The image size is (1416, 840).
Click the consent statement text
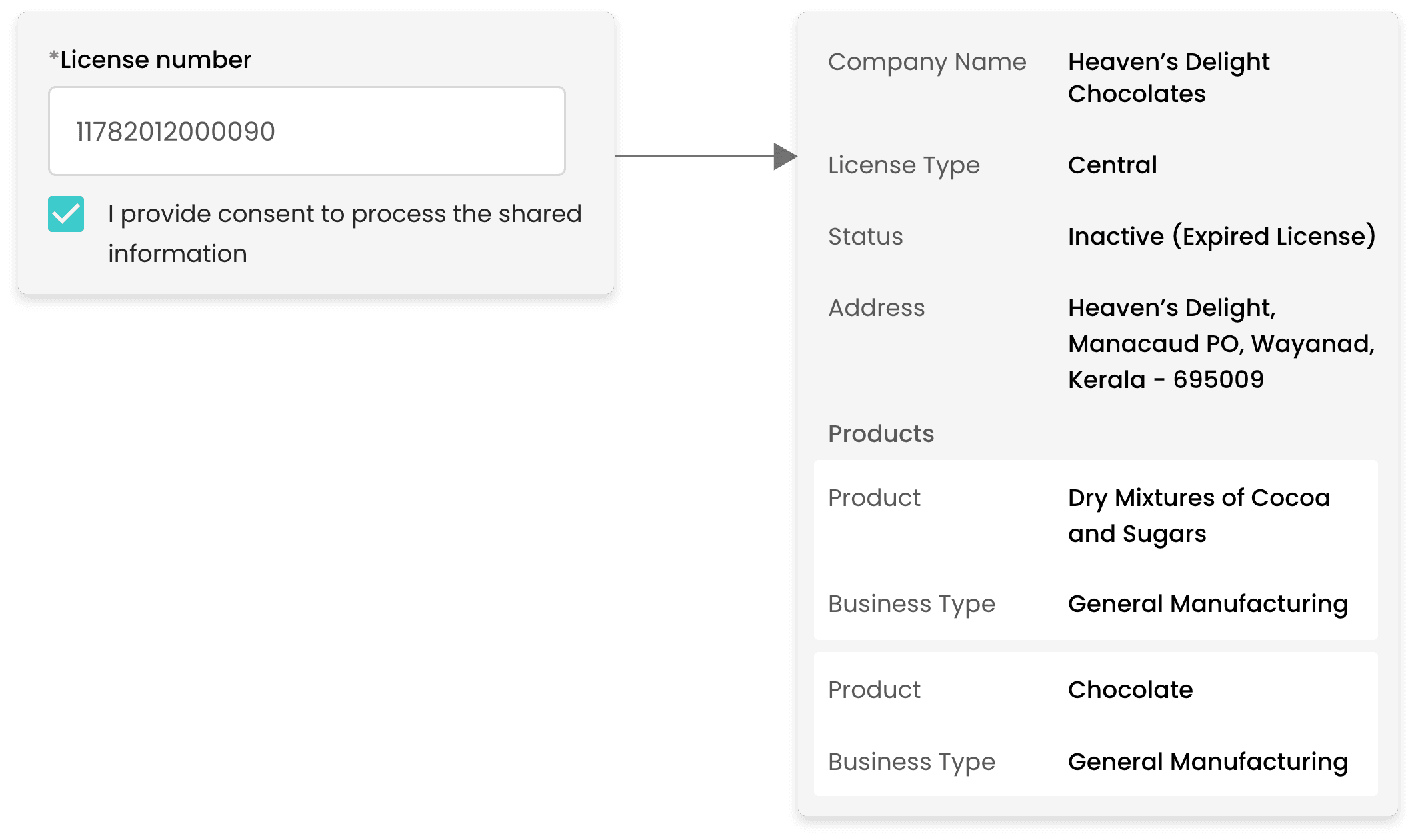tap(344, 233)
